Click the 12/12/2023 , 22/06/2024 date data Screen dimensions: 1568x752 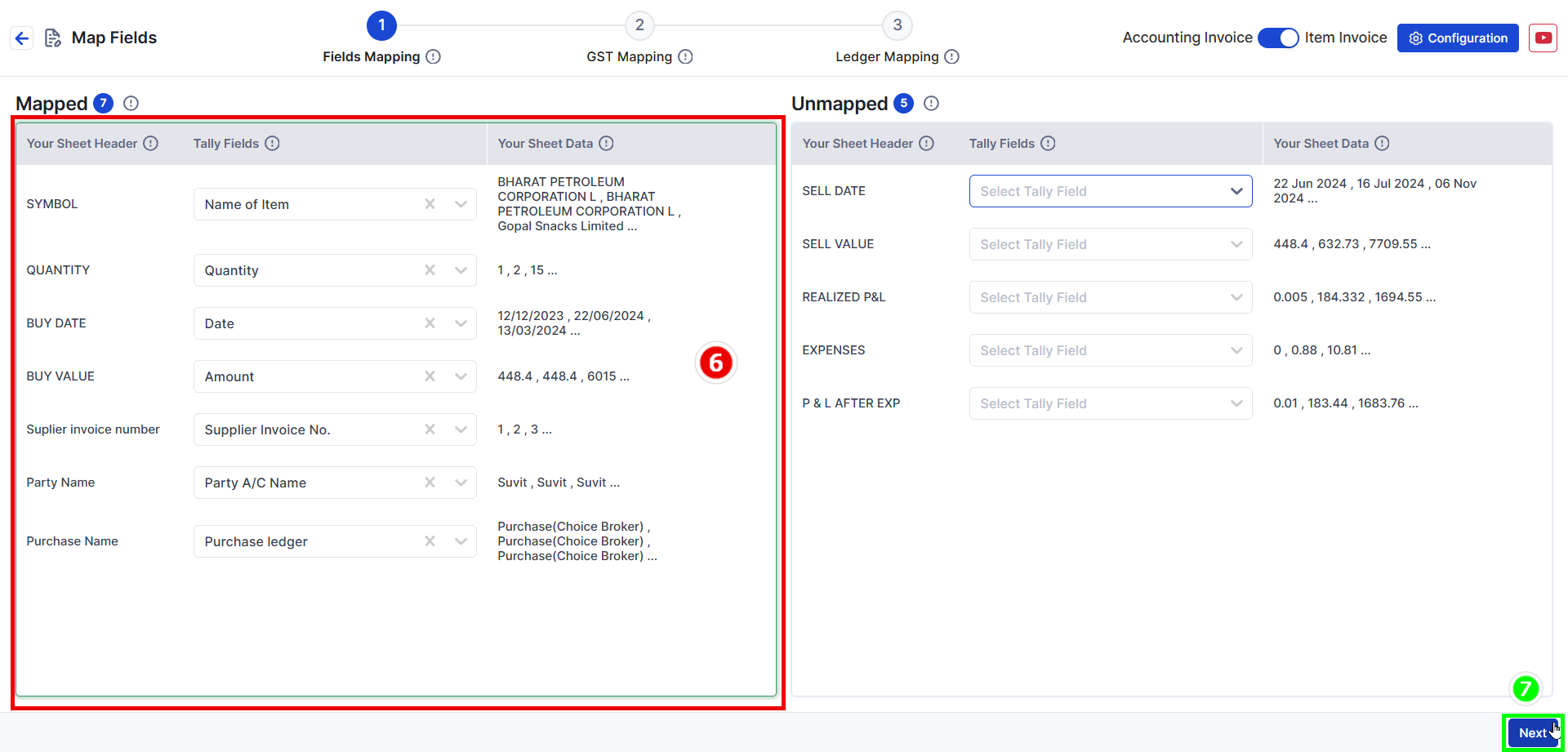point(574,323)
